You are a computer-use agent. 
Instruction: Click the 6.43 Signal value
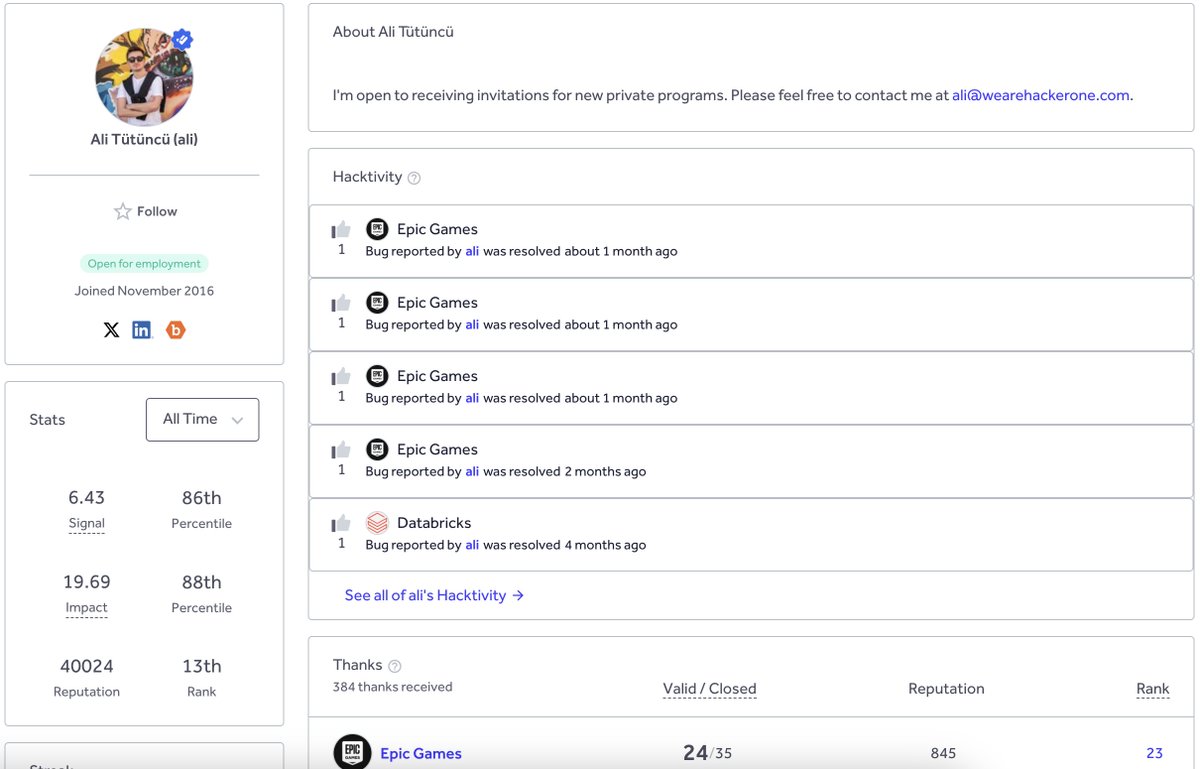pos(87,498)
